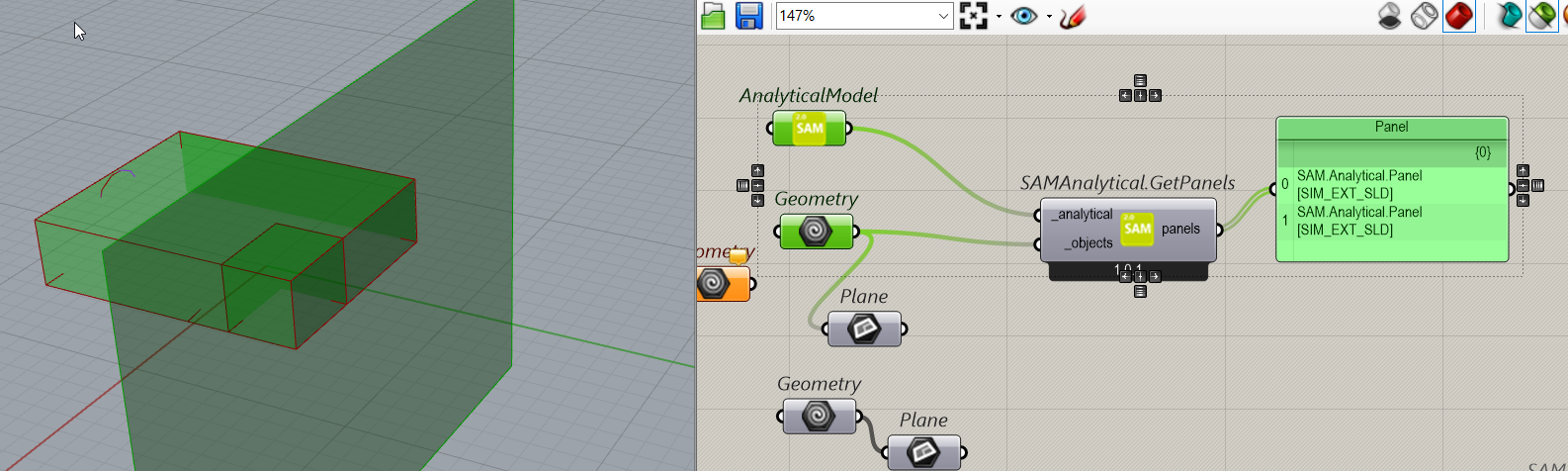This screenshot has width=1568, height=471.
Task: Click right widget align-down arrow
Action: point(1523,200)
